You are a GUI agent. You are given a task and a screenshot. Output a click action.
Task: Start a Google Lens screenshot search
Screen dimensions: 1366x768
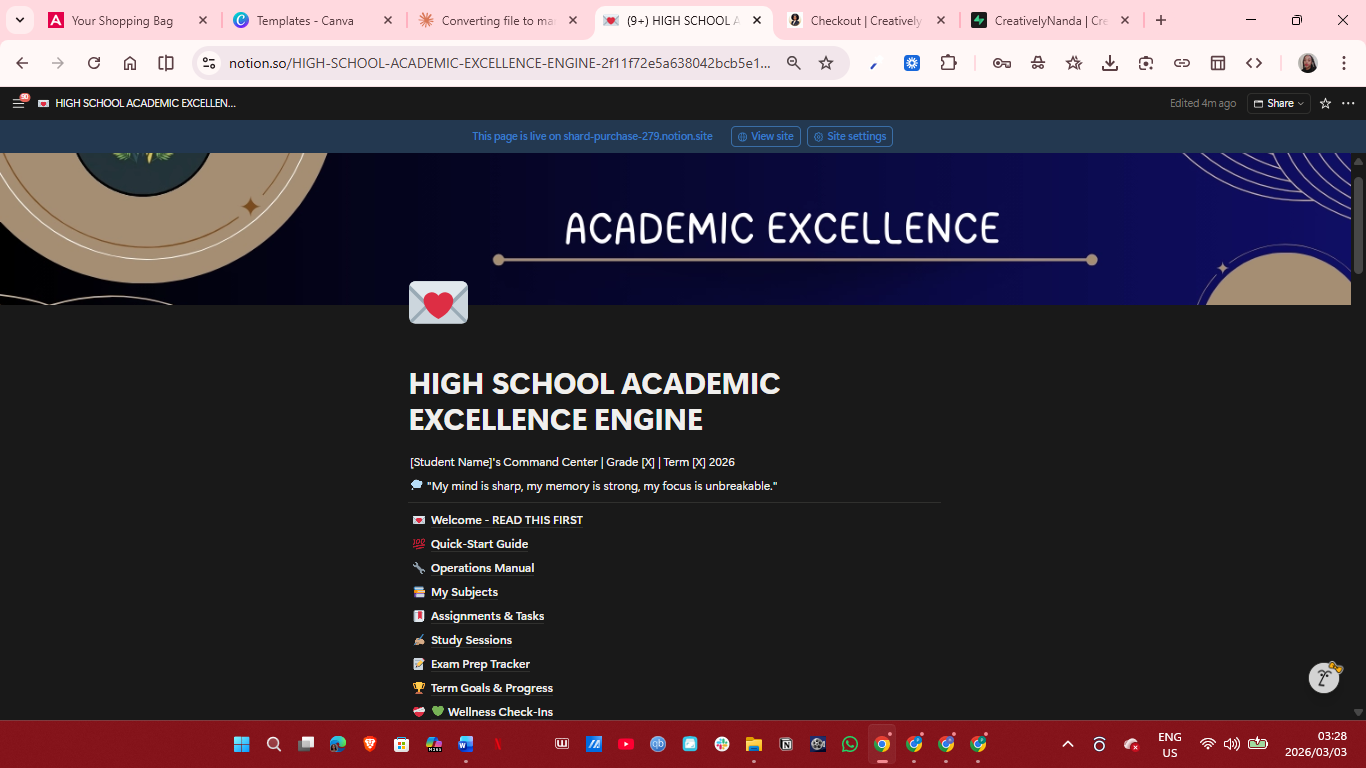pos(1146,62)
